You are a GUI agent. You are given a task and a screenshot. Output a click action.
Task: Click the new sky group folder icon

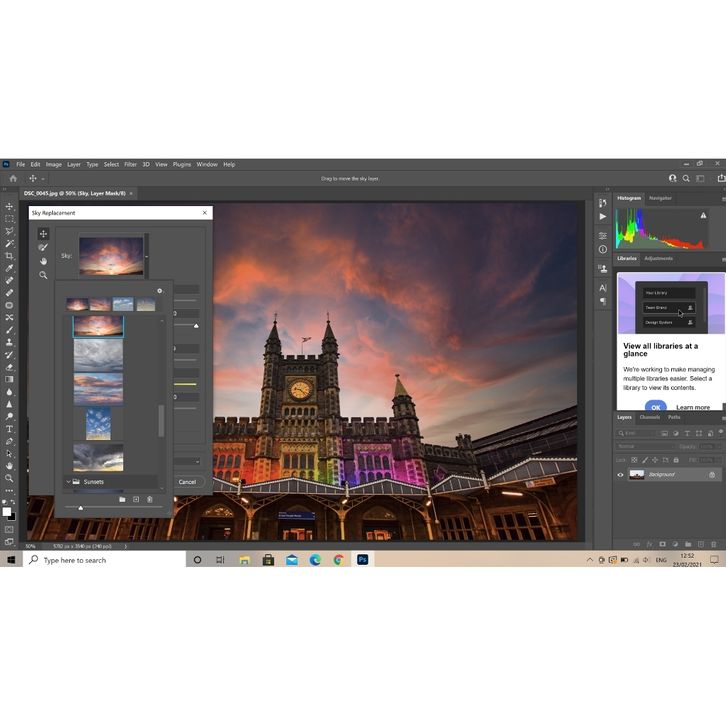point(122,499)
